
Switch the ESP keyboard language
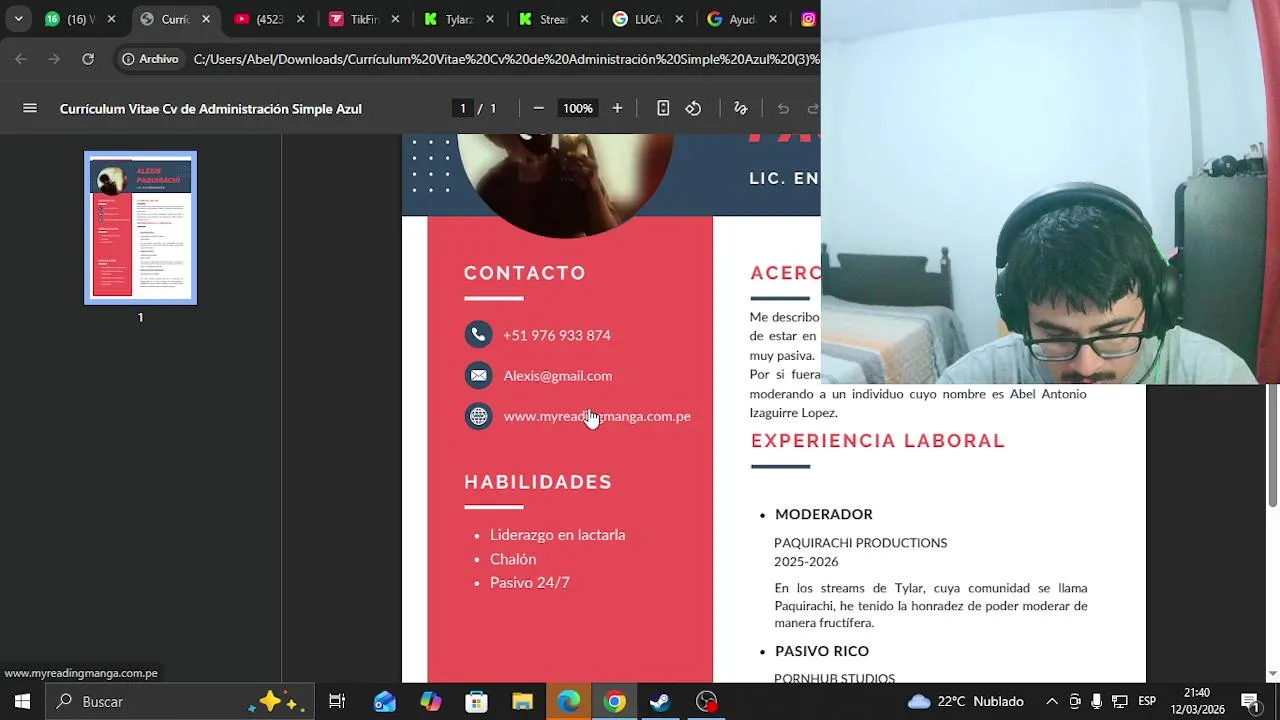[x=1147, y=701]
